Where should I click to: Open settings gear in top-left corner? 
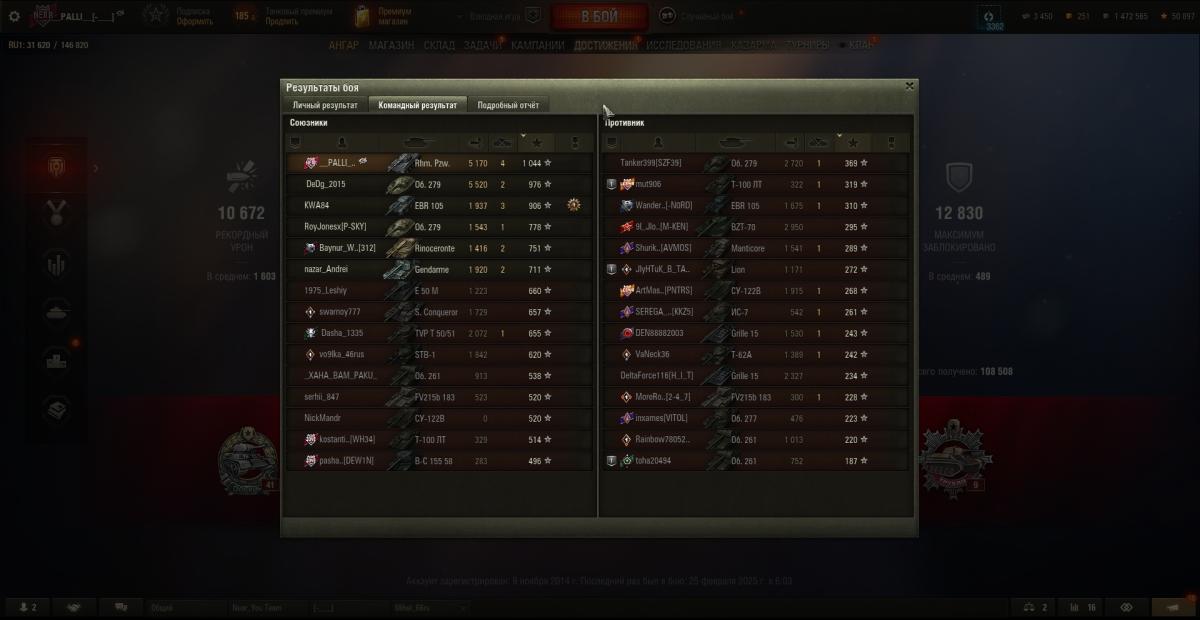coord(14,16)
